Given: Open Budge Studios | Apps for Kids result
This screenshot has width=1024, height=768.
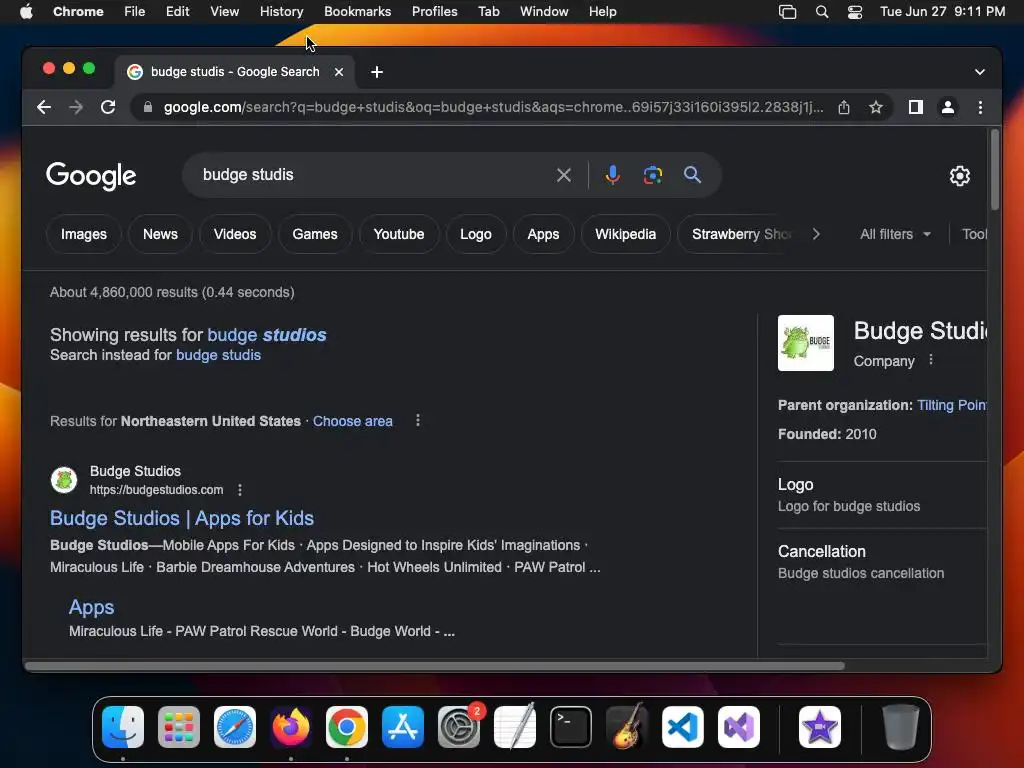Looking at the screenshot, I should pyautogui.click(x=182, y=518).
